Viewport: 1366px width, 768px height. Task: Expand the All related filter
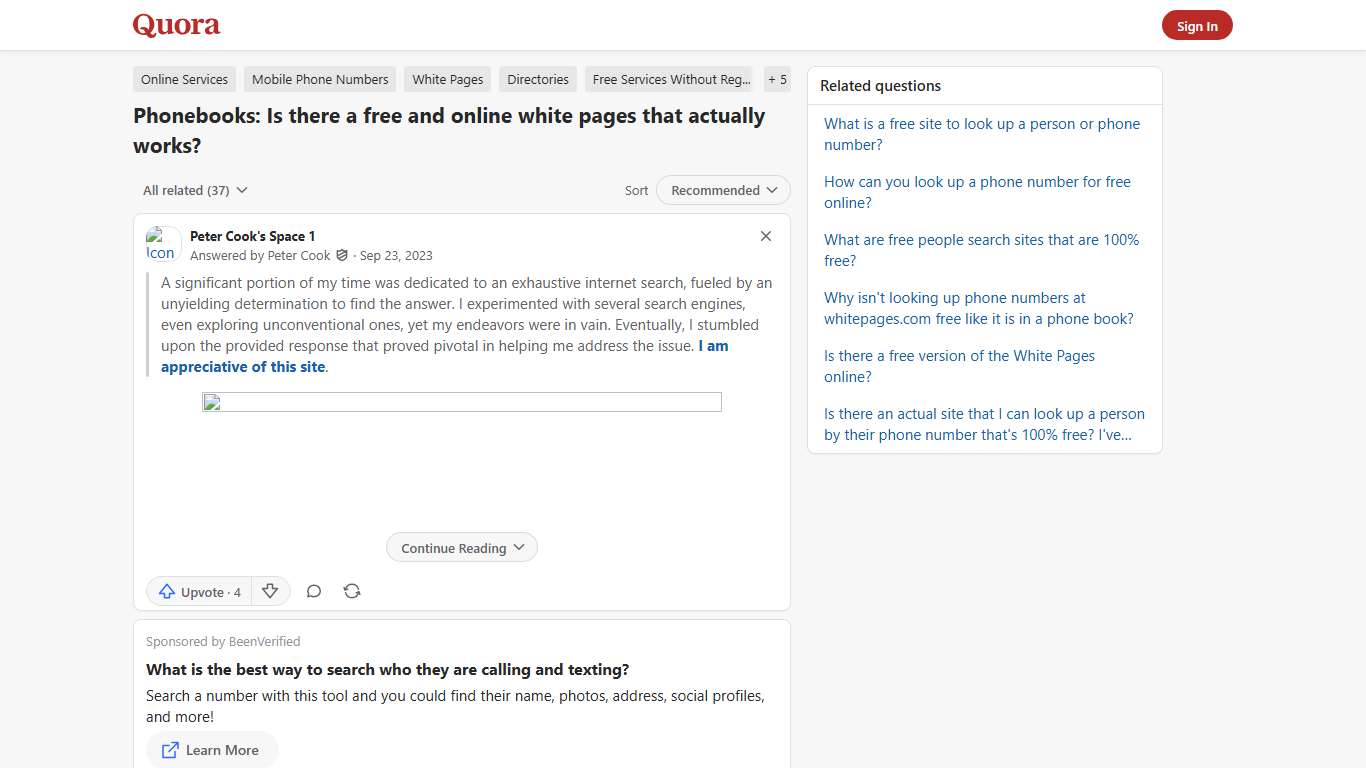(194, 190)
